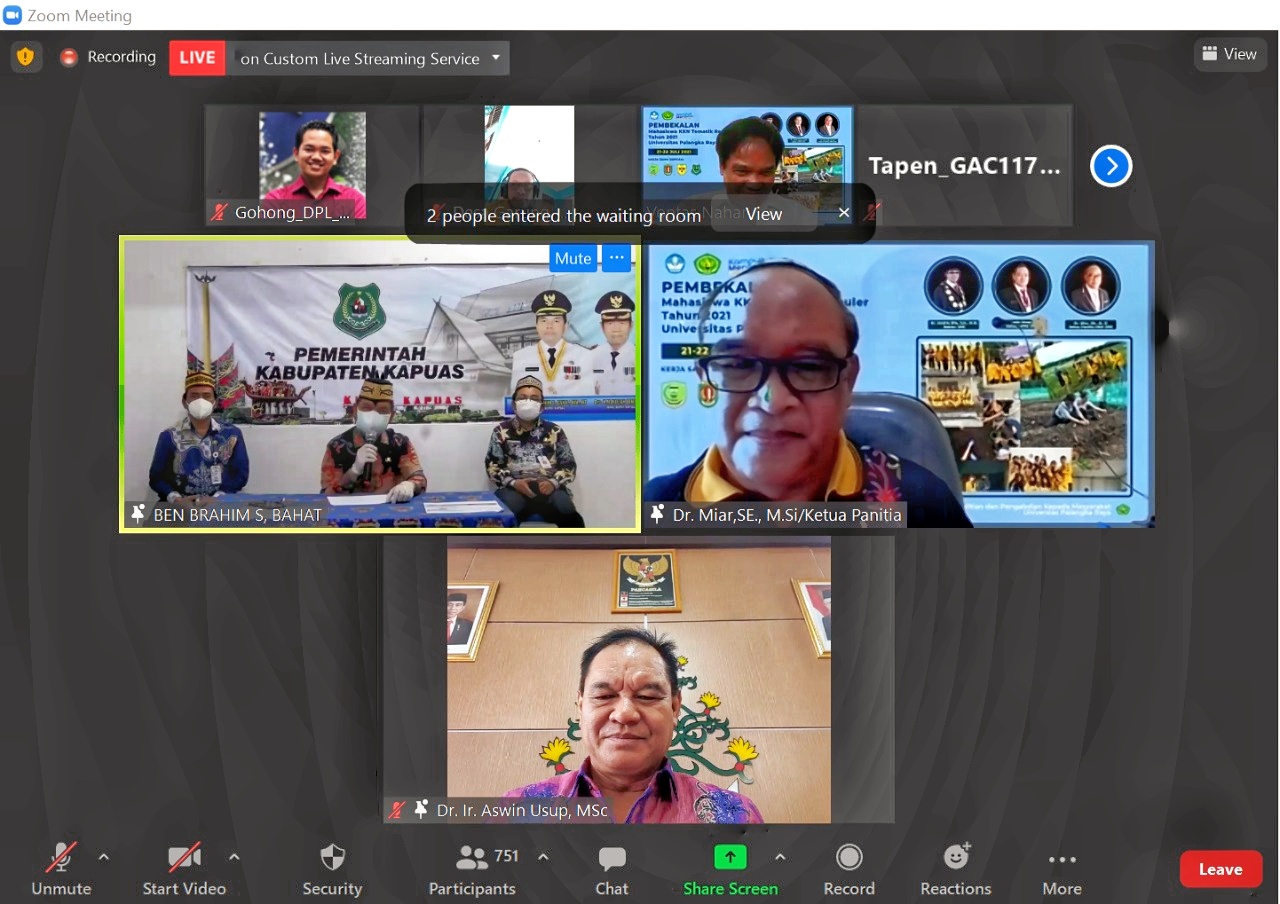Expand the video options arrow beside Start Video
Viewport: 1280px width, 904px height.
click(234, 857)
